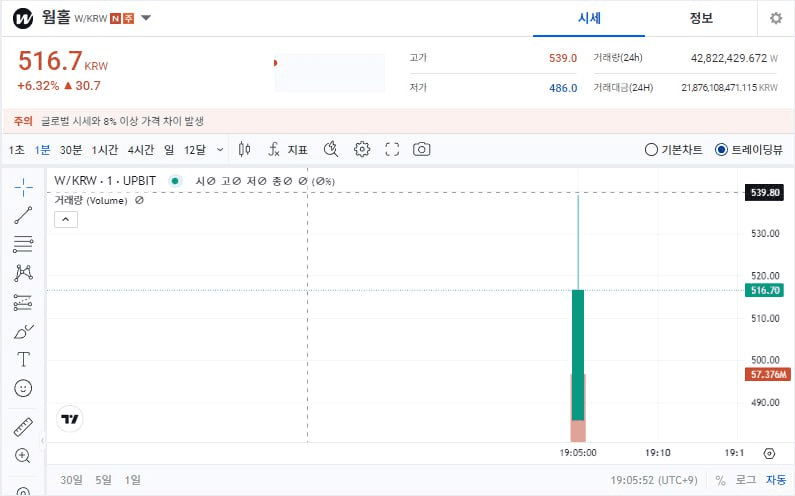Image resolution: width=795 pixels, height=496 pixels.
Task: Select the ruler measure tool
Action: (23, 427)
